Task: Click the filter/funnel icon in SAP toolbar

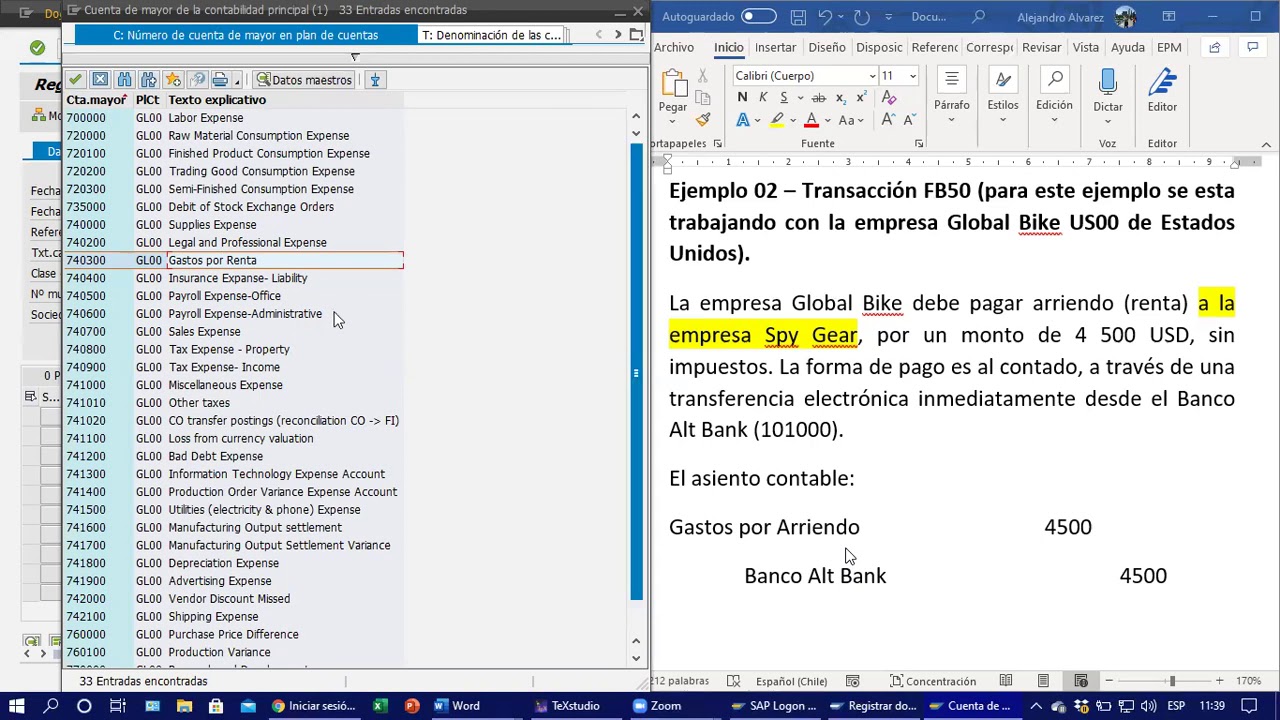Action: [375, 80]
